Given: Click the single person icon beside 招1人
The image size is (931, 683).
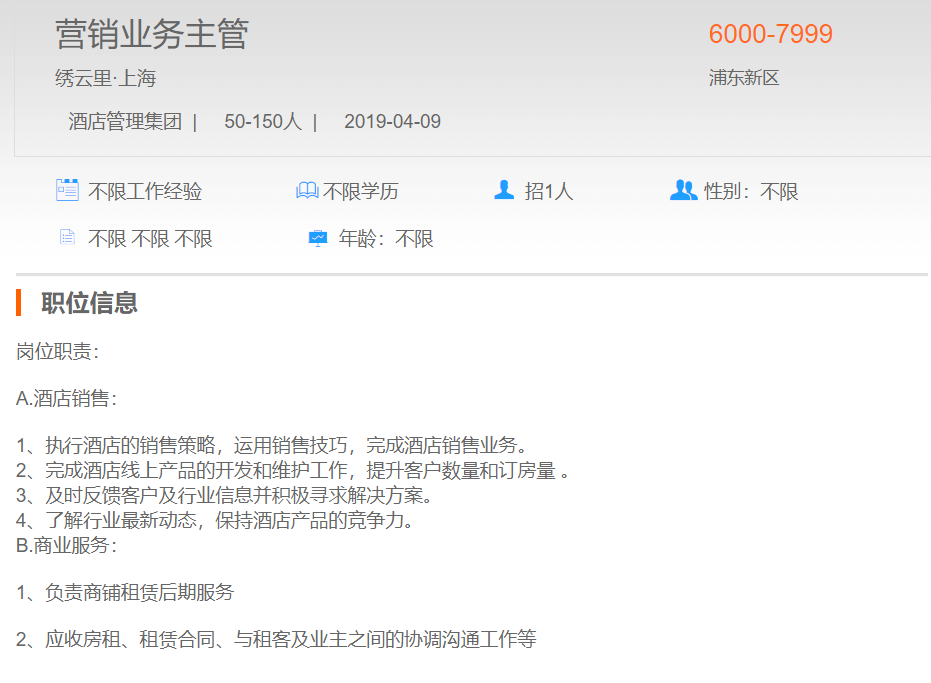Looking at the screenshot, I should (504, 190).
